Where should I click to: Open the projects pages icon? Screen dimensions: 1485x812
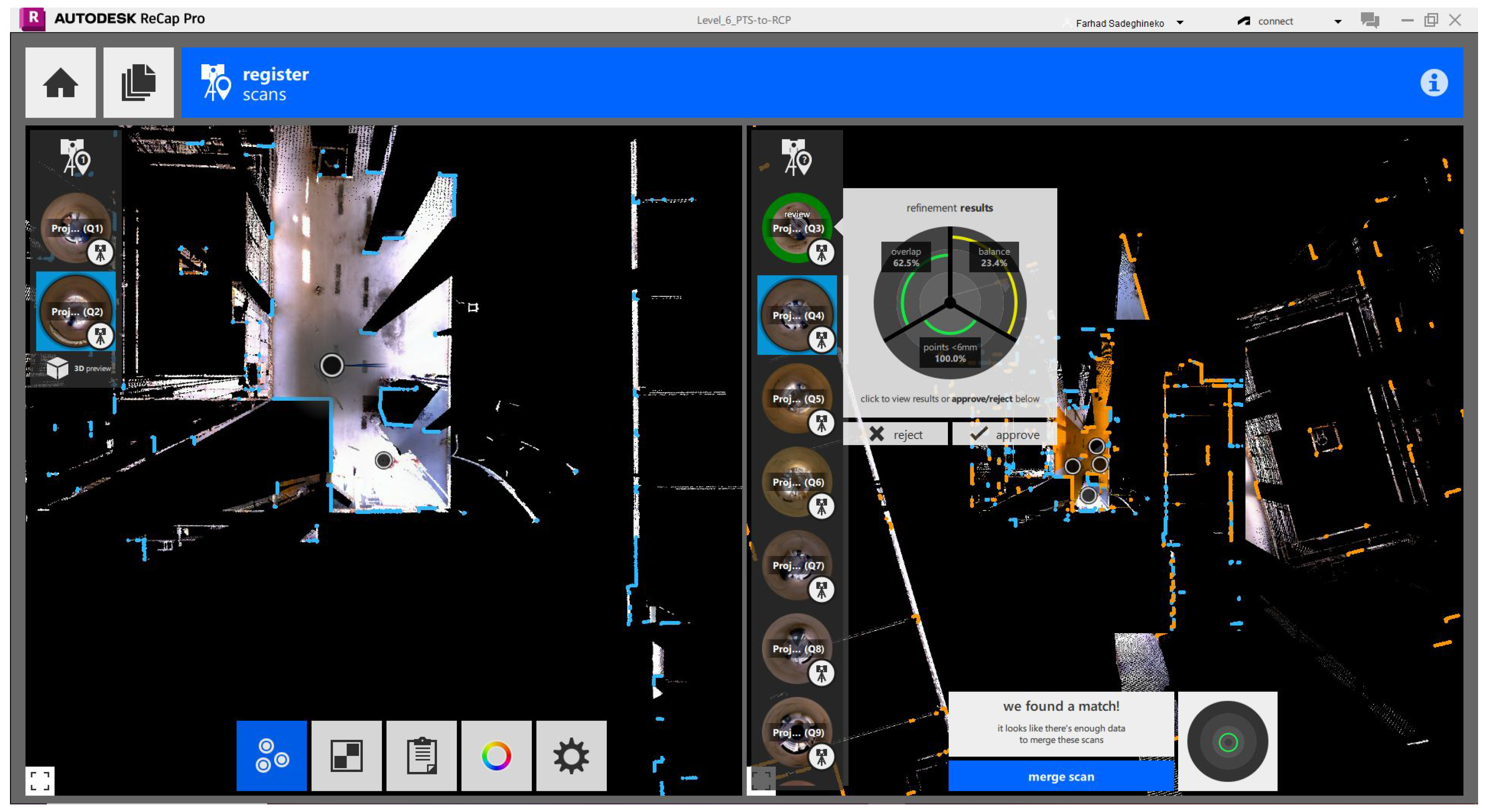(x=138, y=82)
